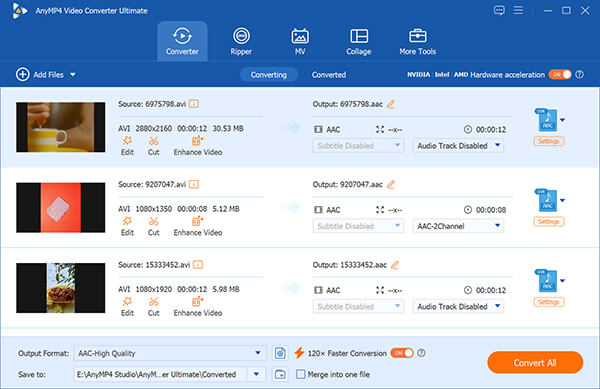Rename output 6975798.aac with pencil icon
Screen dimensions: 600x389
(391, 104)
